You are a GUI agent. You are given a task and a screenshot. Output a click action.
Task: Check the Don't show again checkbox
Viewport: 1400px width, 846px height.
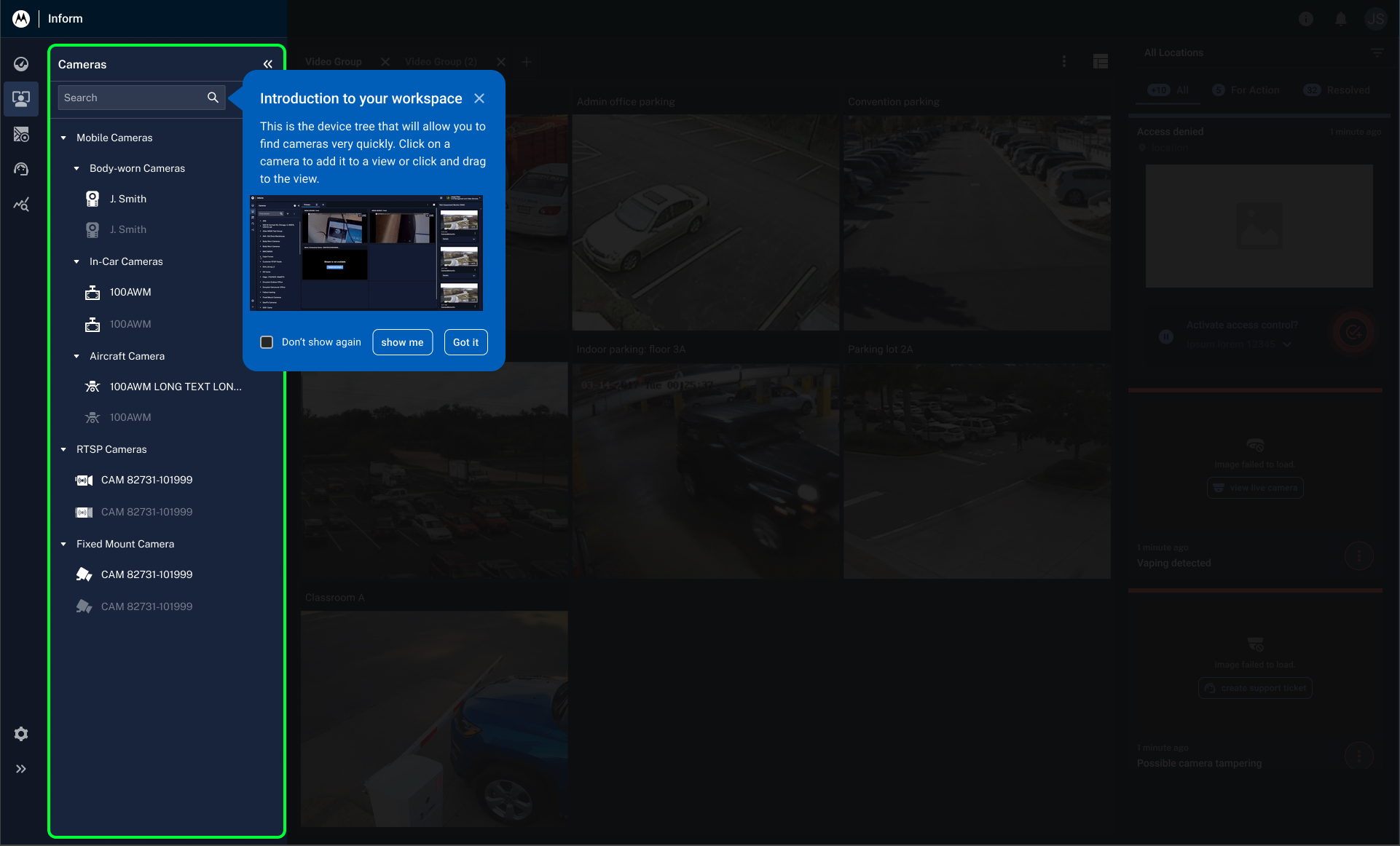267,342
